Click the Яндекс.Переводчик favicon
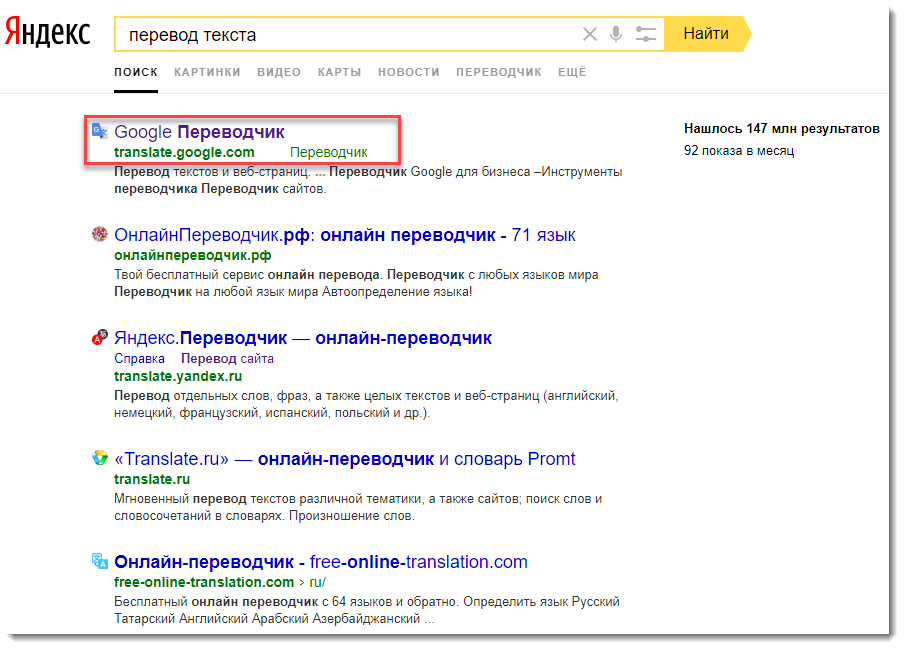The image size is (904, 649). [99, 338]
